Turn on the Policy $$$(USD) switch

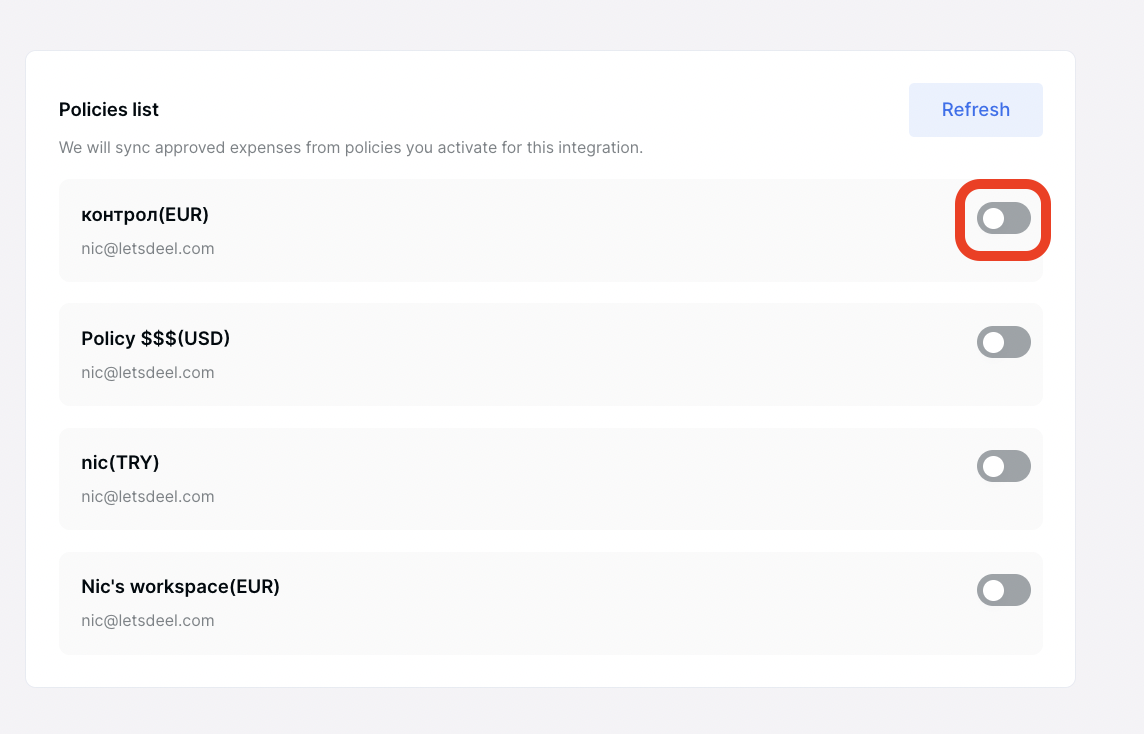point(1003,342)
